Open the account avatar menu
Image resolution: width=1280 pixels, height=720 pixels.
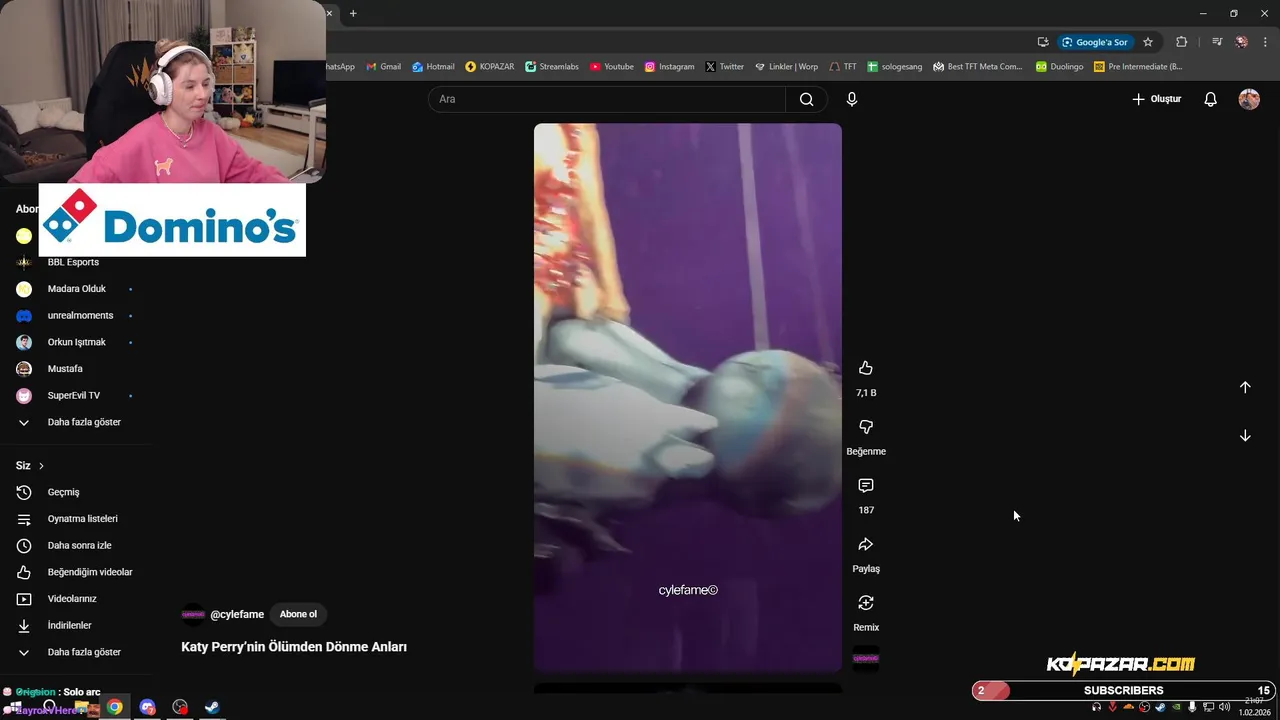tap(1249, 99)
